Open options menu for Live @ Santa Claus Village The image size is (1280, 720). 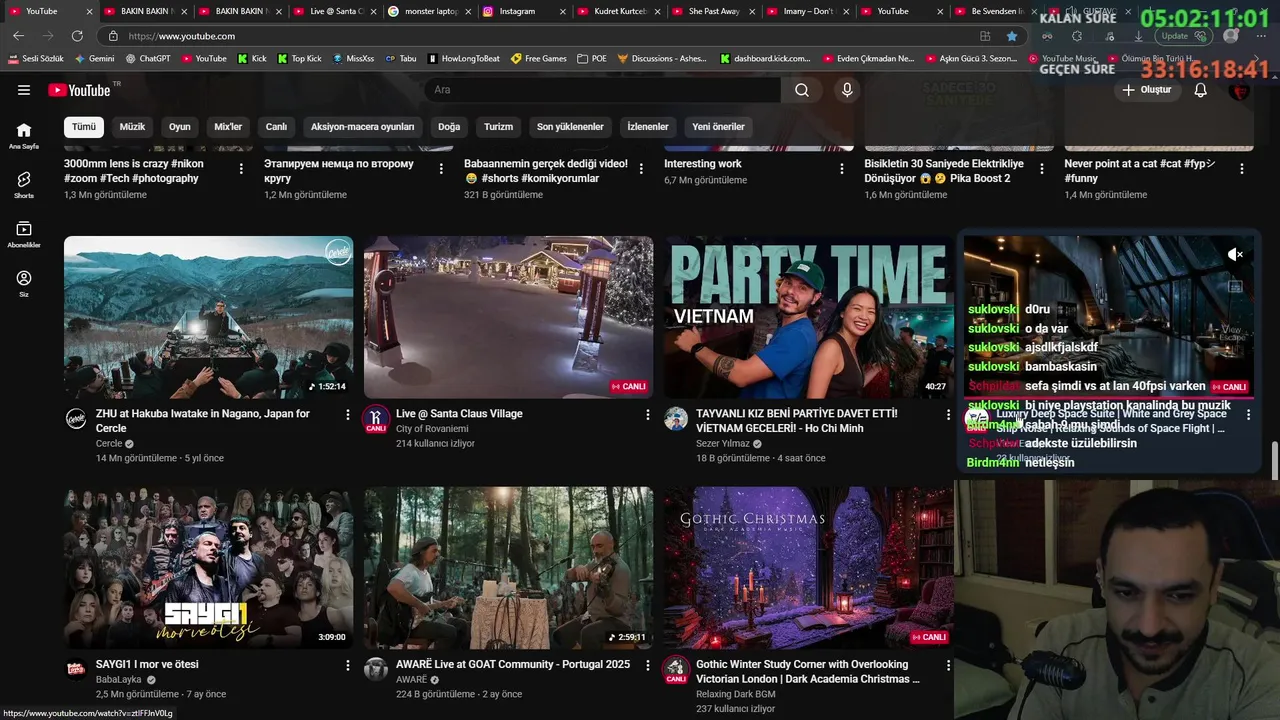click(x=648, y=414)
